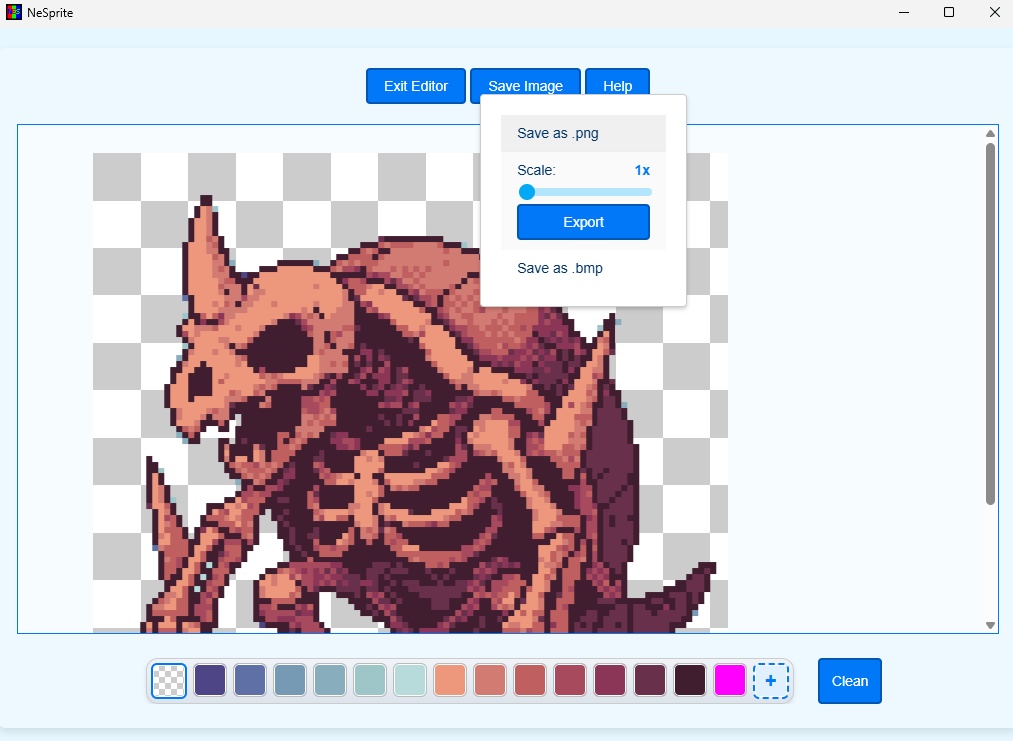Viewport: 1013px width, 741px height.
Task: Select the bright magenta palette swatch
Action: (x=730, y=681)
